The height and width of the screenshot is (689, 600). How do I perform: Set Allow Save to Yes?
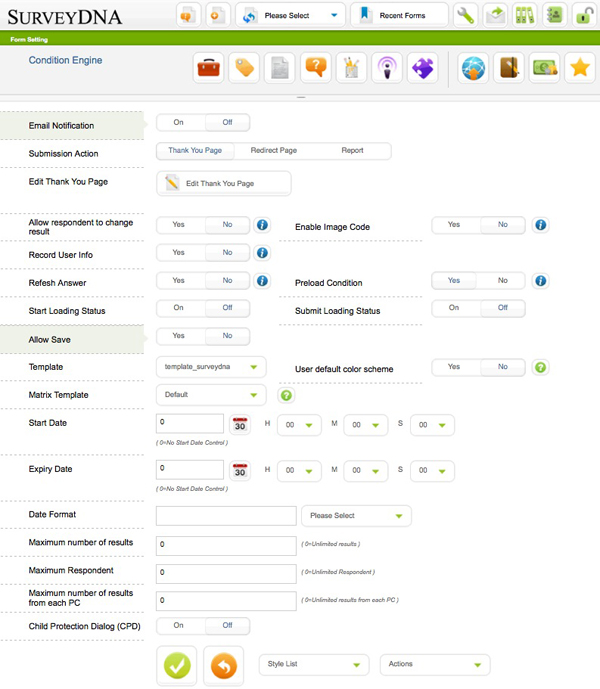[x=179, y=336]
